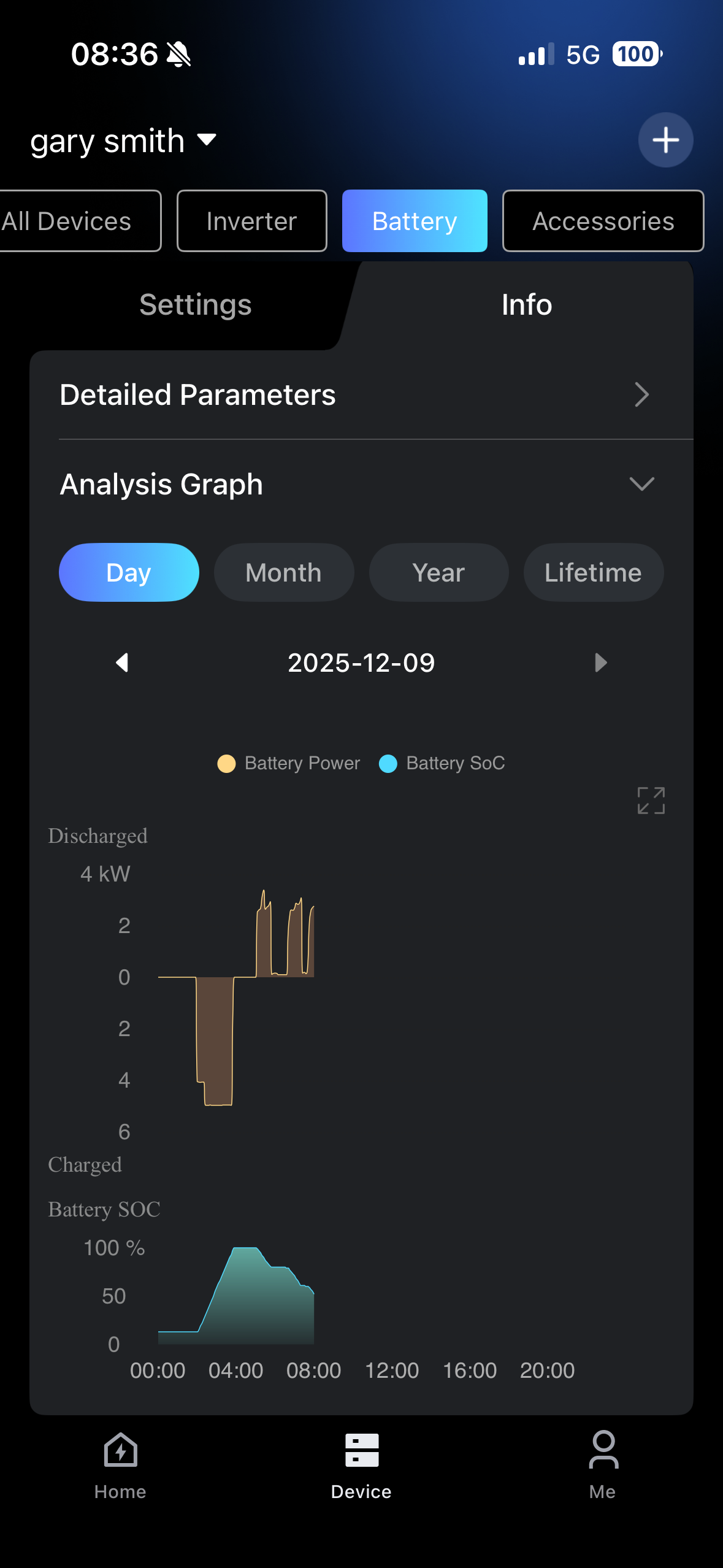Go to previous day arrow
Image resolution: width=723 pixels, height=1568 pixels.
pos(122,663)
